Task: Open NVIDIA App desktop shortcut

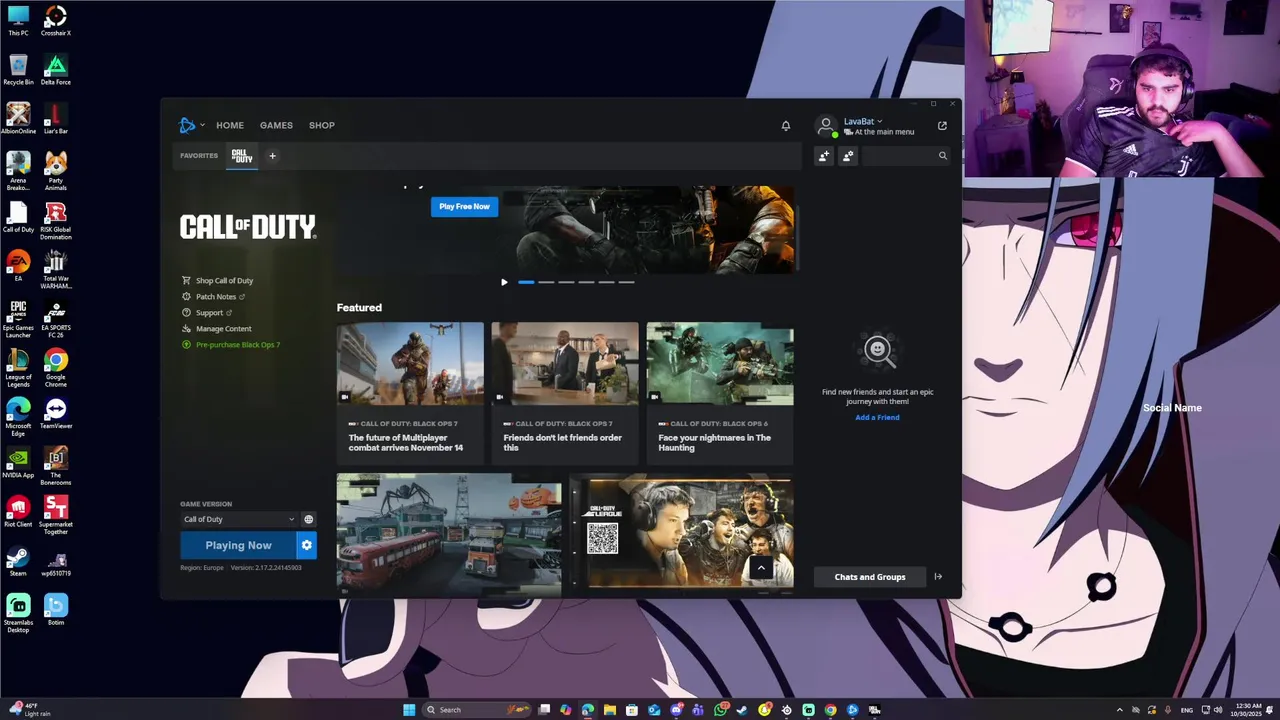Action: pyautogui.click(x=18, y=463)
